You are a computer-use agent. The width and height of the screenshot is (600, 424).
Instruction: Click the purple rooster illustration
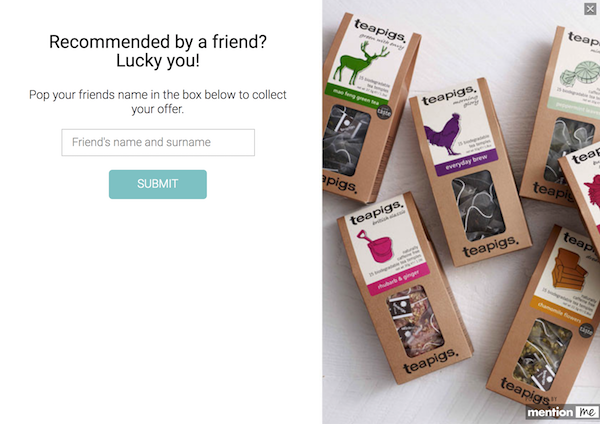click(443, 134)
